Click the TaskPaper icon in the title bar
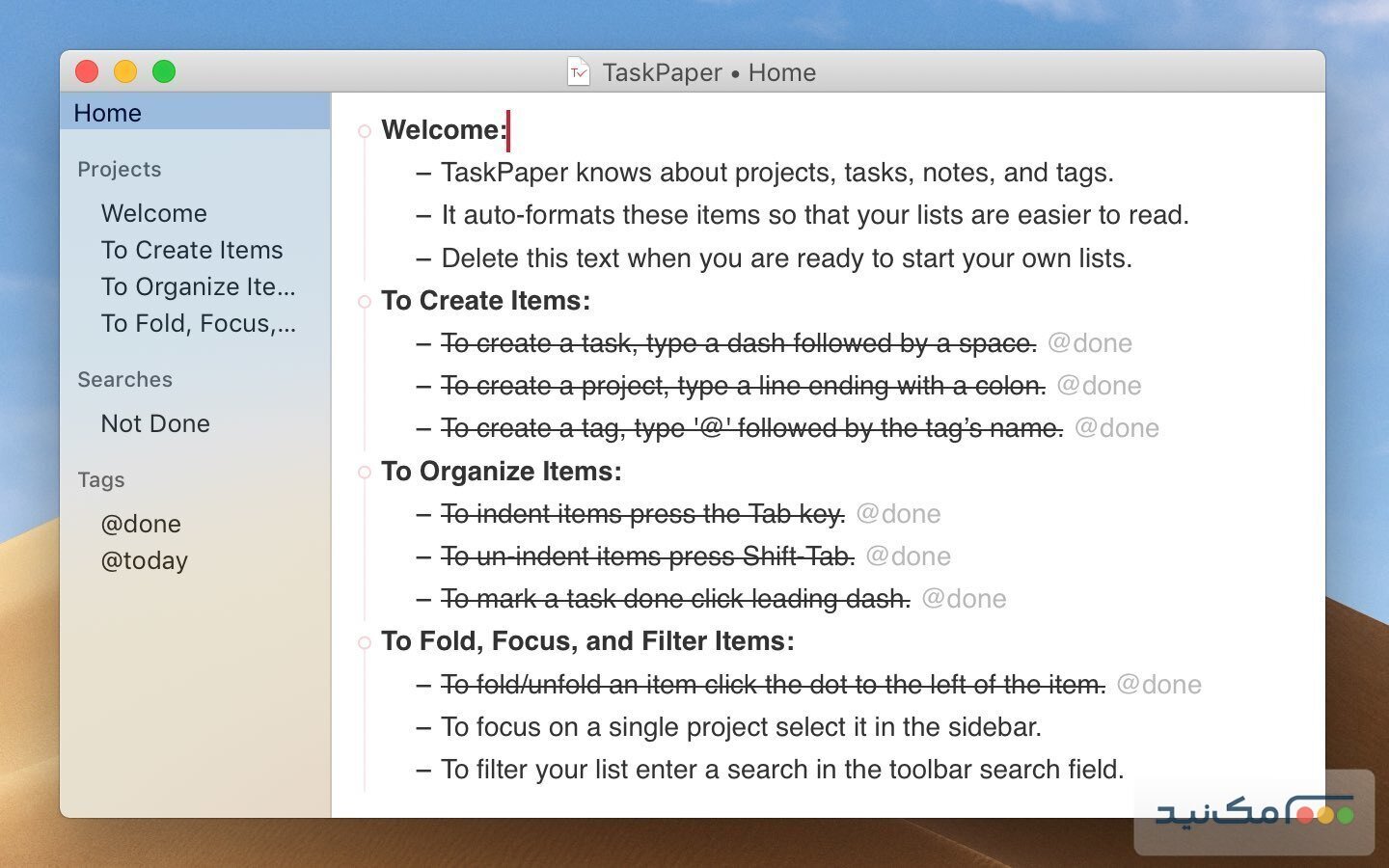Screen dimensions: 1389x868 click(578, 71)
